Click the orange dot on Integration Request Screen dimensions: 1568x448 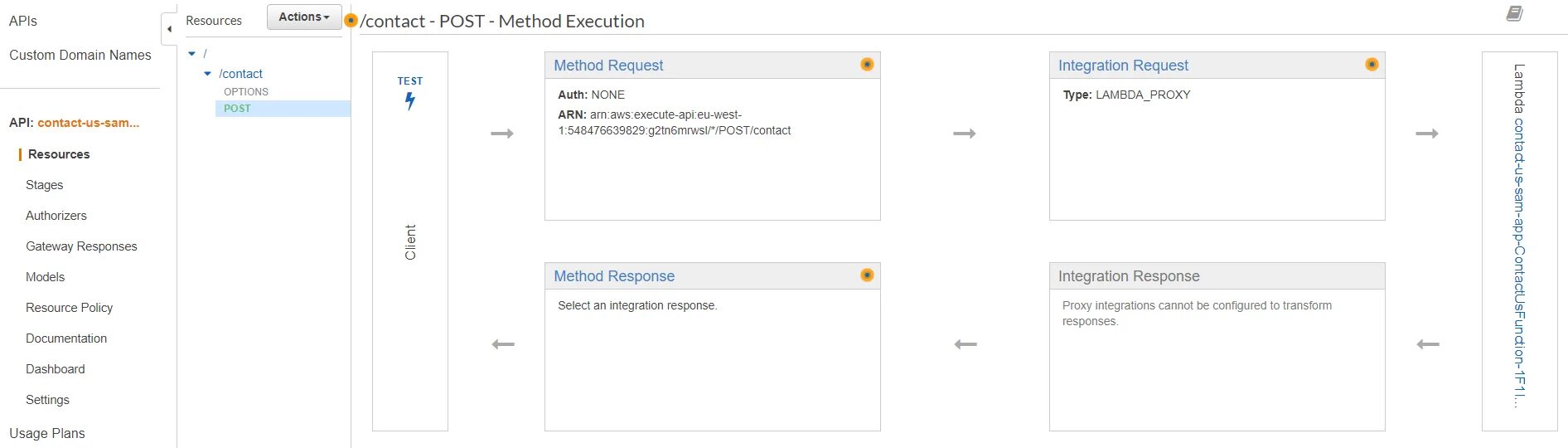click(x=1372, y=65)
